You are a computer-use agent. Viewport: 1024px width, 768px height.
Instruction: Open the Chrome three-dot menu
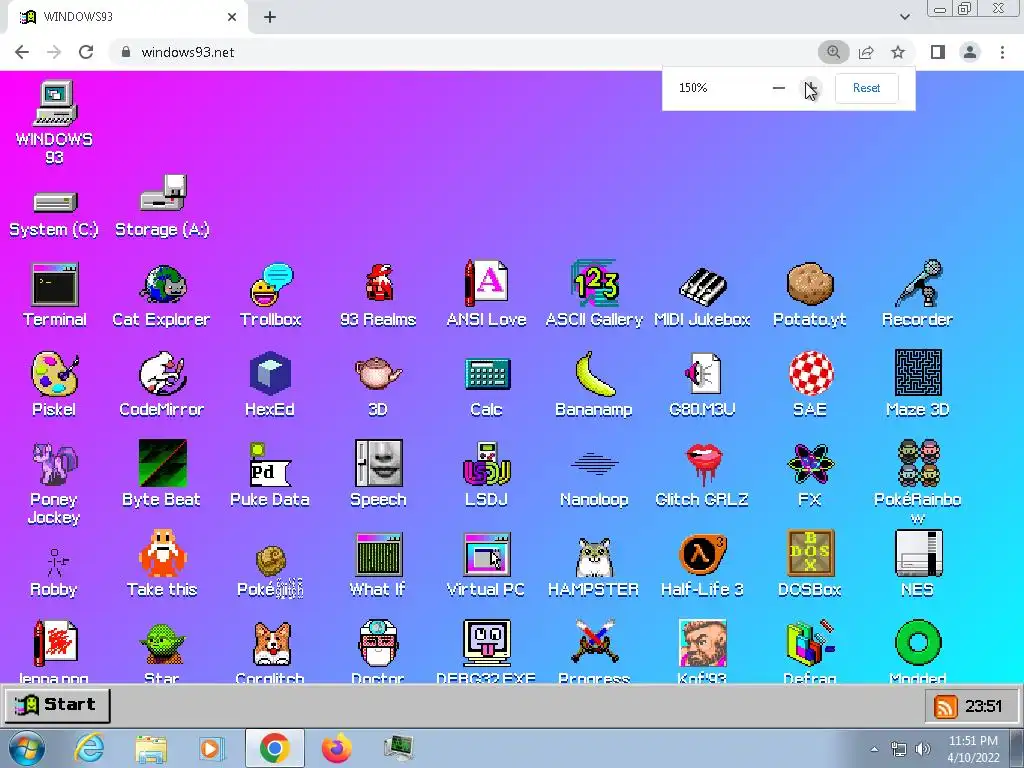tap(1002, 52)
